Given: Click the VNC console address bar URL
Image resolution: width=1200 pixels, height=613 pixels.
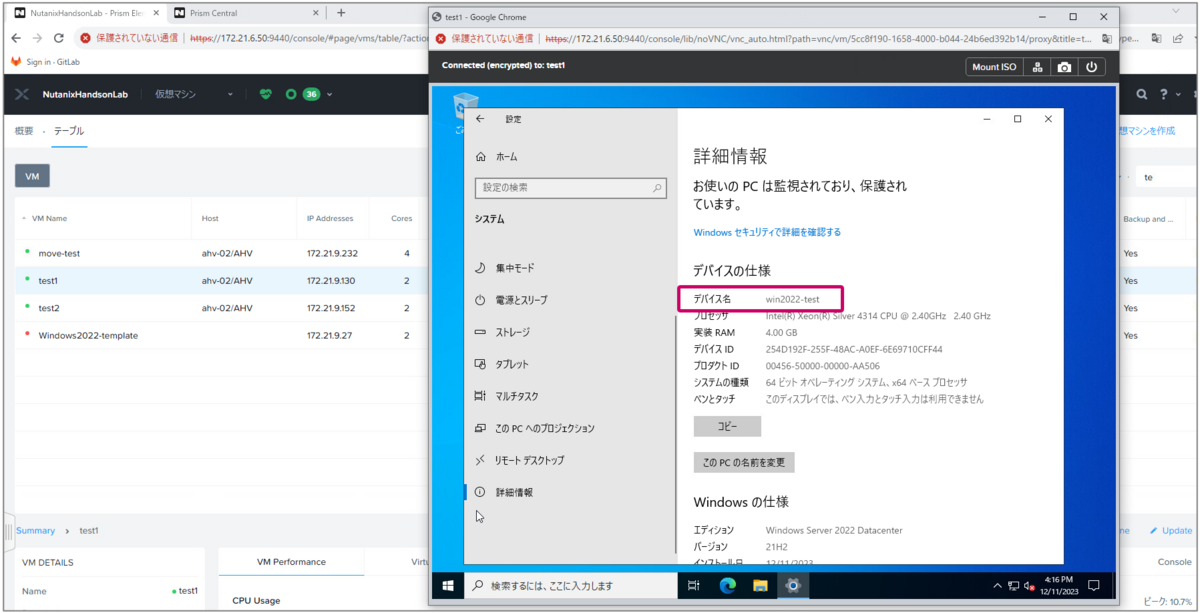Looking at the screenshot, I should pos(820,38).
